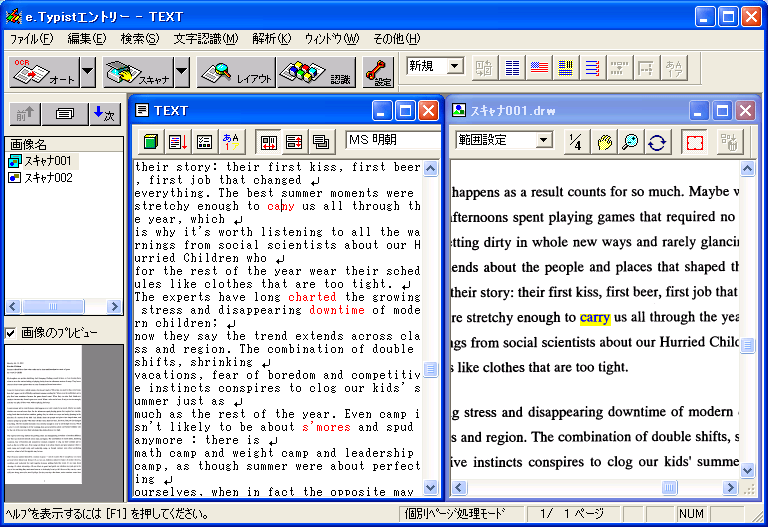Open the 新規 combo box dropdown
Image resolution: width=768 pixels, height=527 pixels.
[x=455, y=66]
